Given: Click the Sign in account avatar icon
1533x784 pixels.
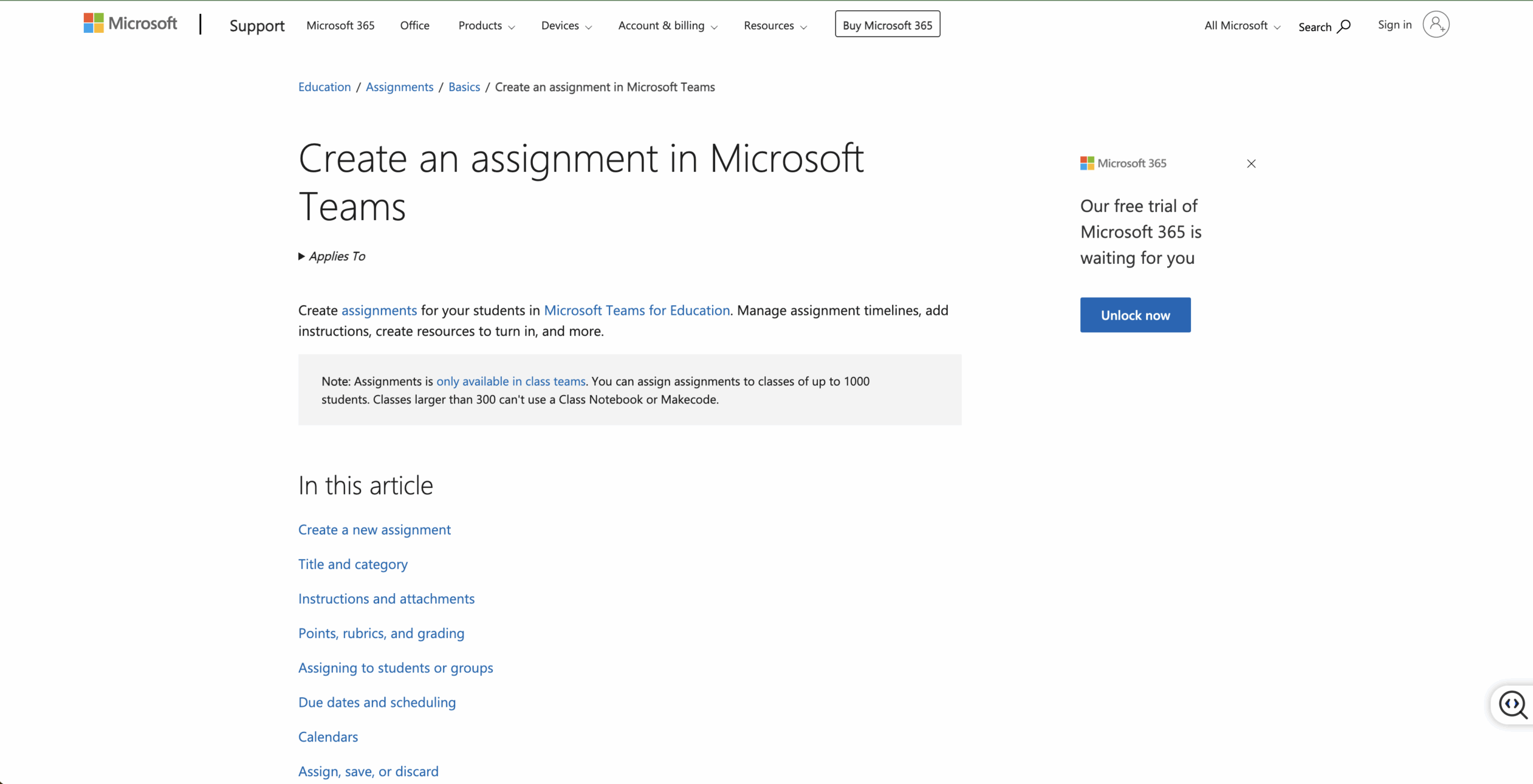Looking at the screenshot, I should pos(1435,25).
